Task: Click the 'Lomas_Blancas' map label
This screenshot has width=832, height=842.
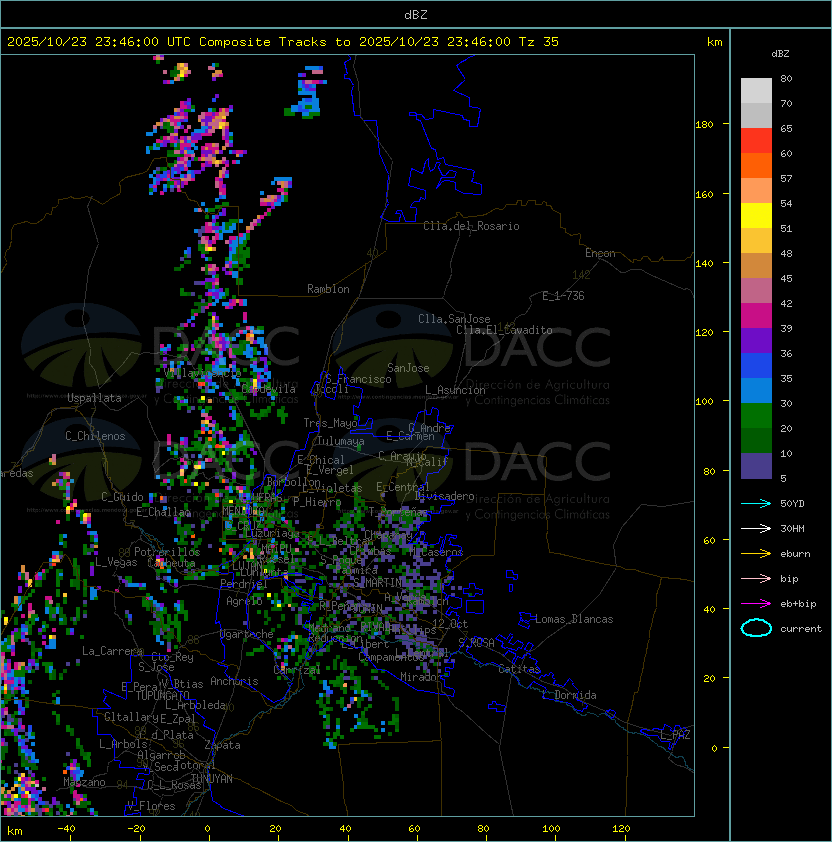Action: click(574, 619)
